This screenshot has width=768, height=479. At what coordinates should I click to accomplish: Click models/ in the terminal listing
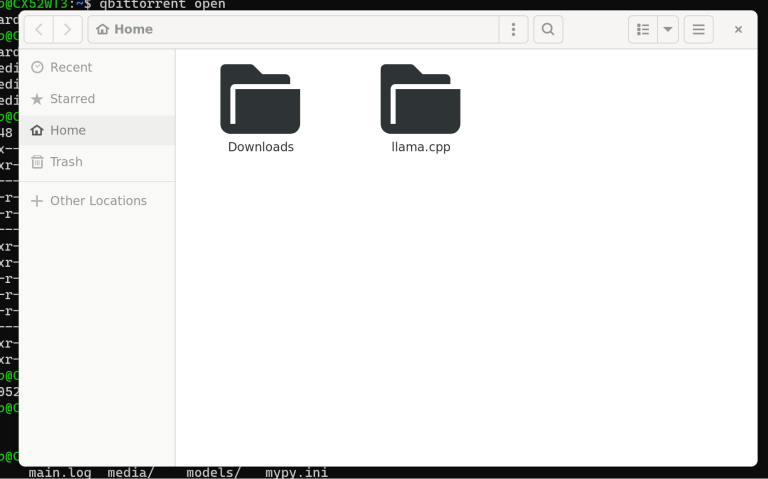coord(214,473)
